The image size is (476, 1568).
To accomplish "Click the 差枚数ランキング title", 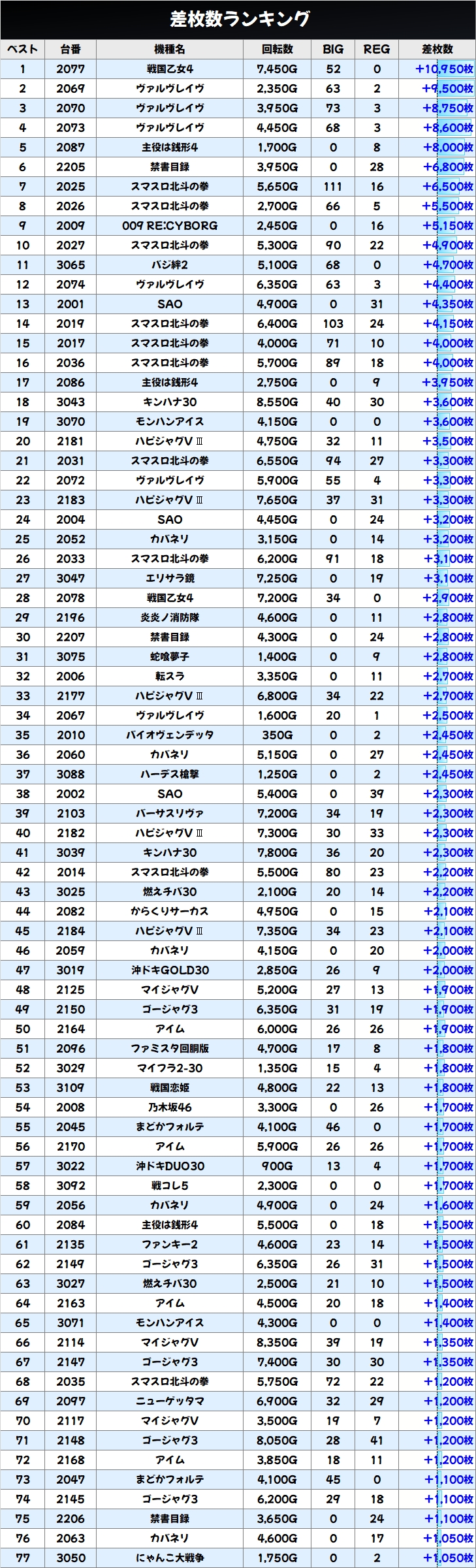I will click(238, 19).
